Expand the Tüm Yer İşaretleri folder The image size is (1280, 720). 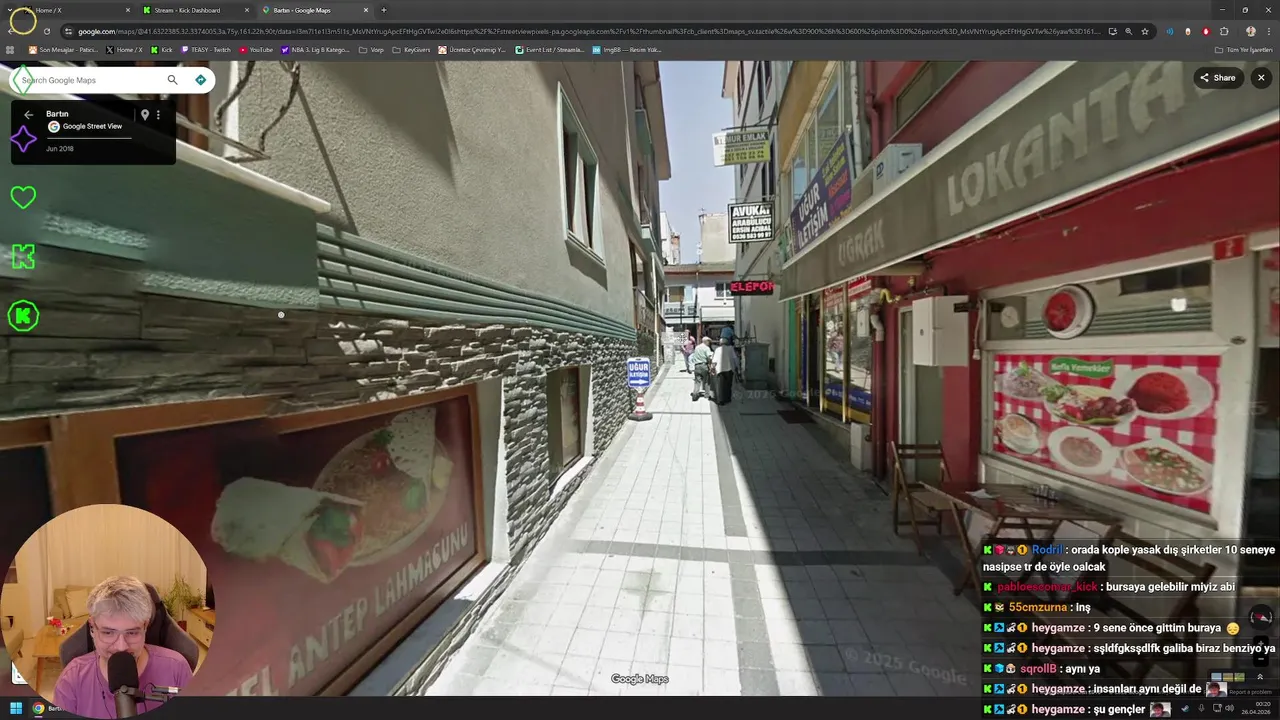point(1243,49)
